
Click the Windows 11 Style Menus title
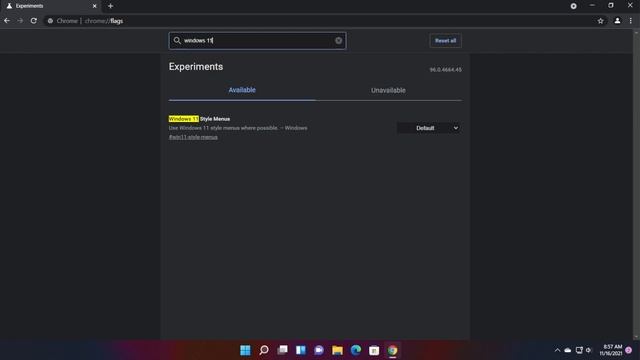click(199, 119)
